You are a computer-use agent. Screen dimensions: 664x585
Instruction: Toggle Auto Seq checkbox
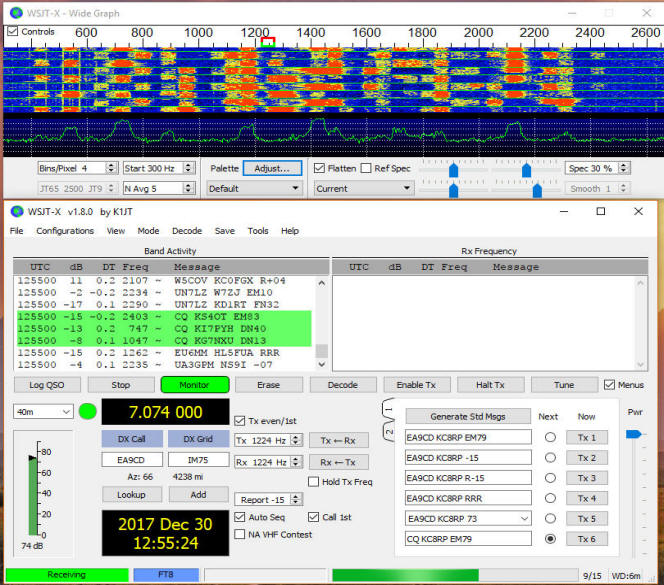[x=240, y=517]
